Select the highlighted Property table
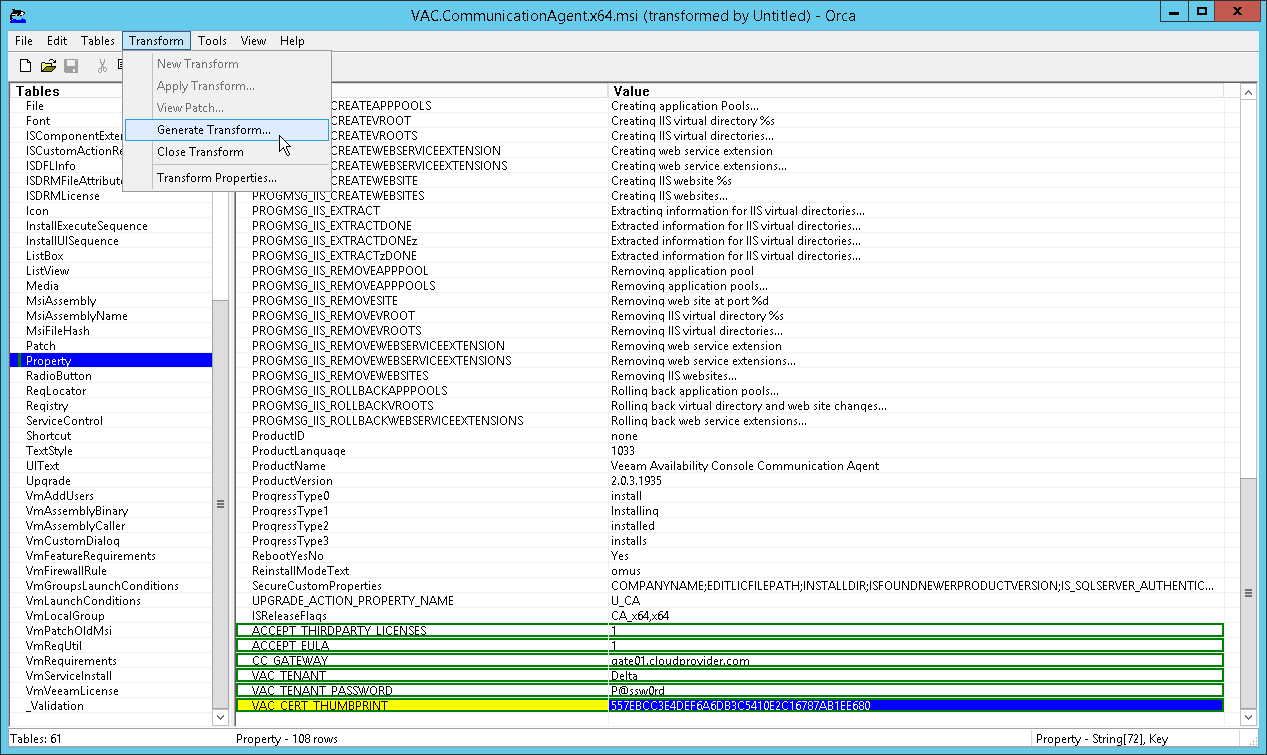 [111, 361]
